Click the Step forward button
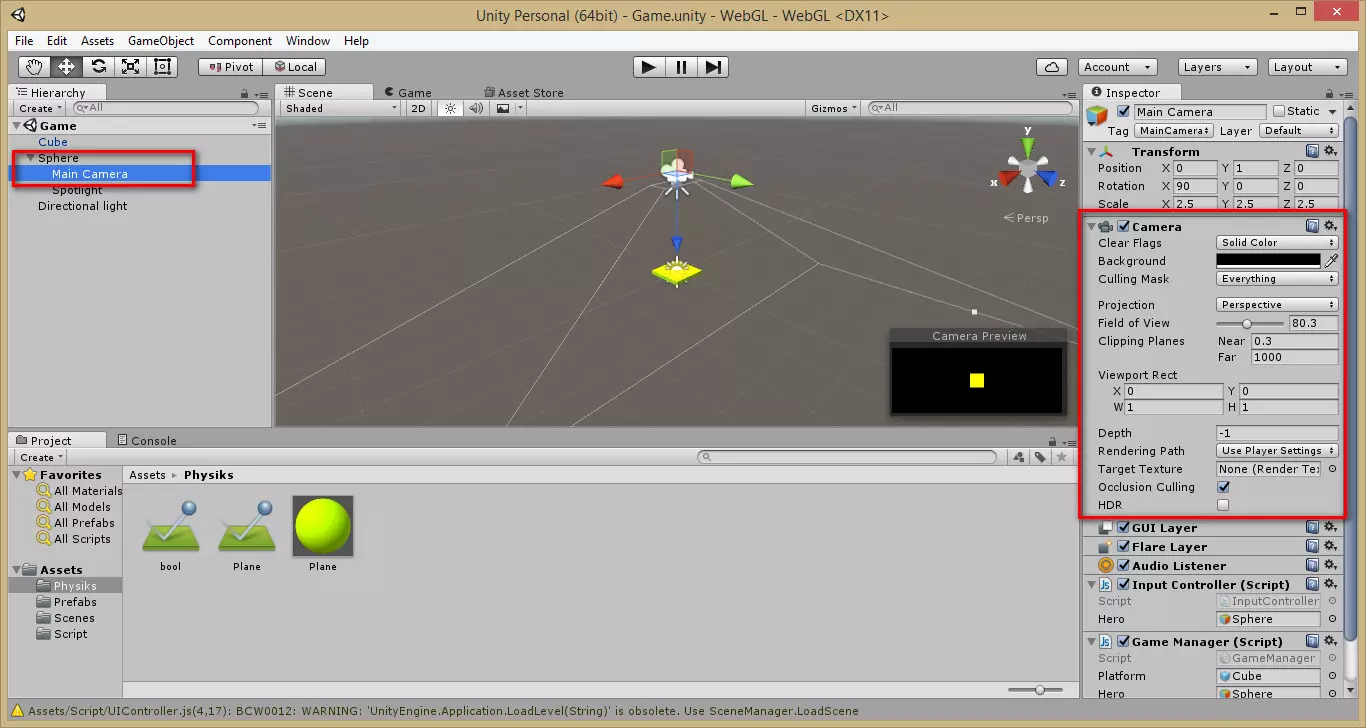 pos(713,67)
